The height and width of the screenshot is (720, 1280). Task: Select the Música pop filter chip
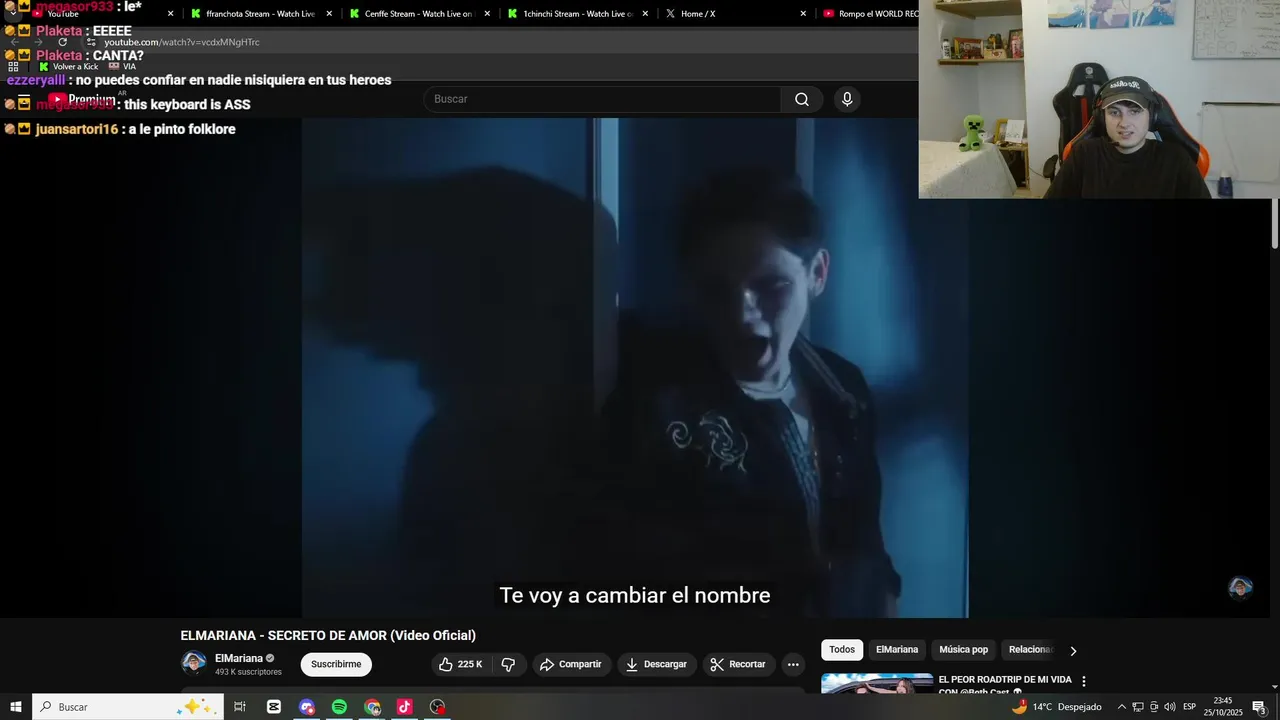(x=964, y=650)
